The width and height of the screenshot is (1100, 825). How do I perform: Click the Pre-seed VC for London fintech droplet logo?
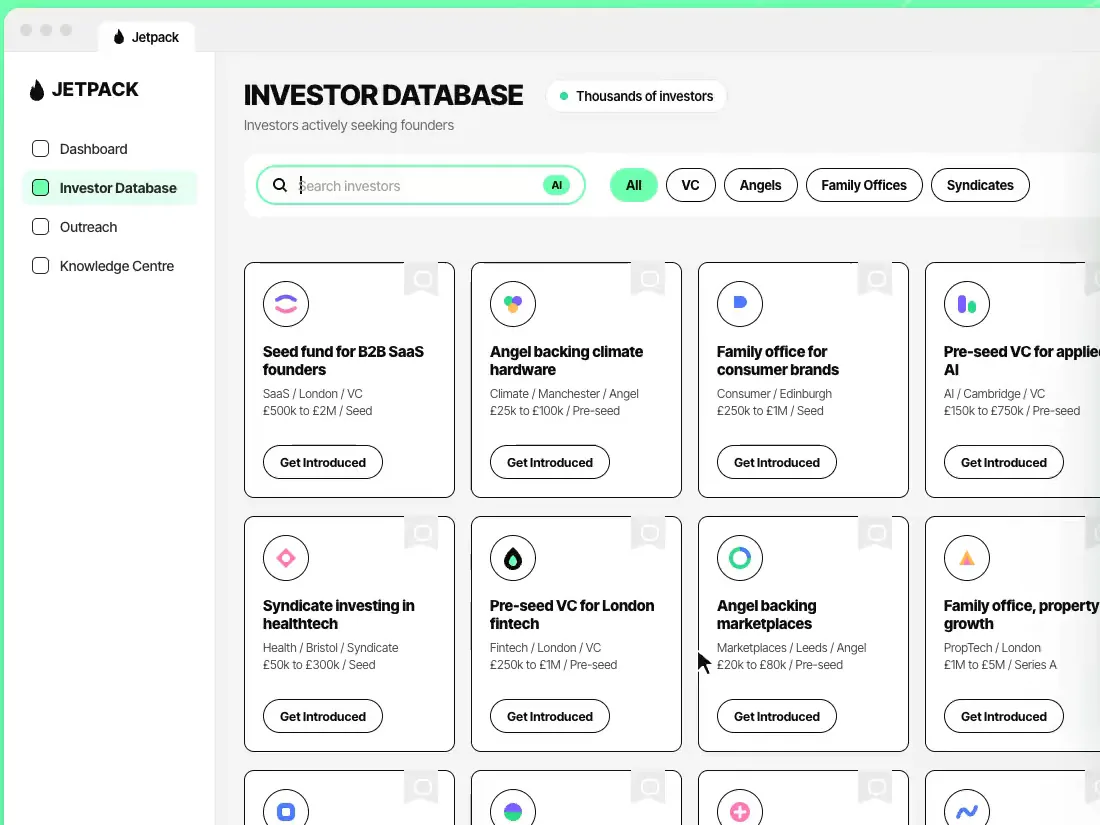point(513,558)
